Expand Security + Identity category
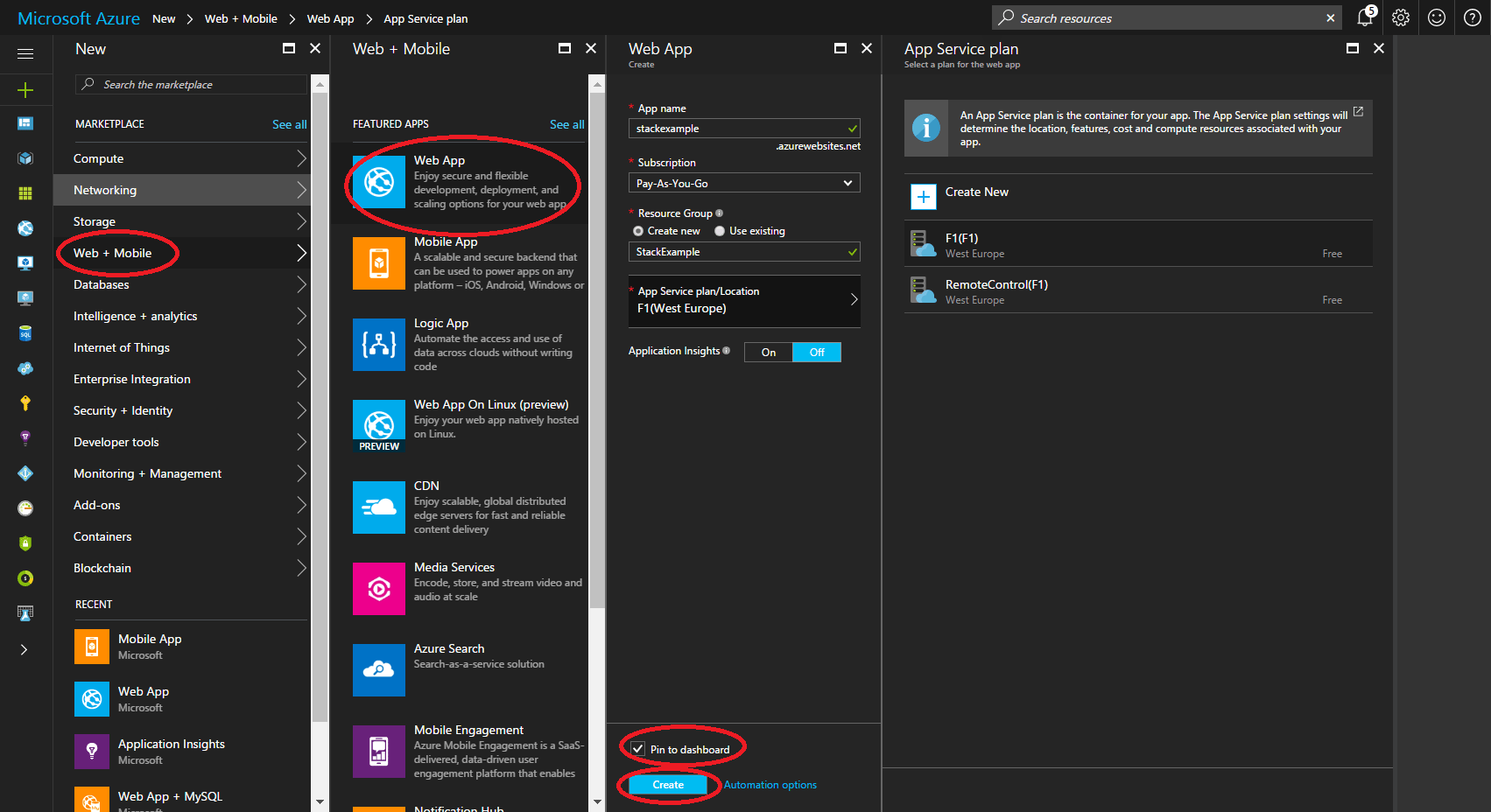The height and width of the screenshot is (812, 1491). (181, 410)
